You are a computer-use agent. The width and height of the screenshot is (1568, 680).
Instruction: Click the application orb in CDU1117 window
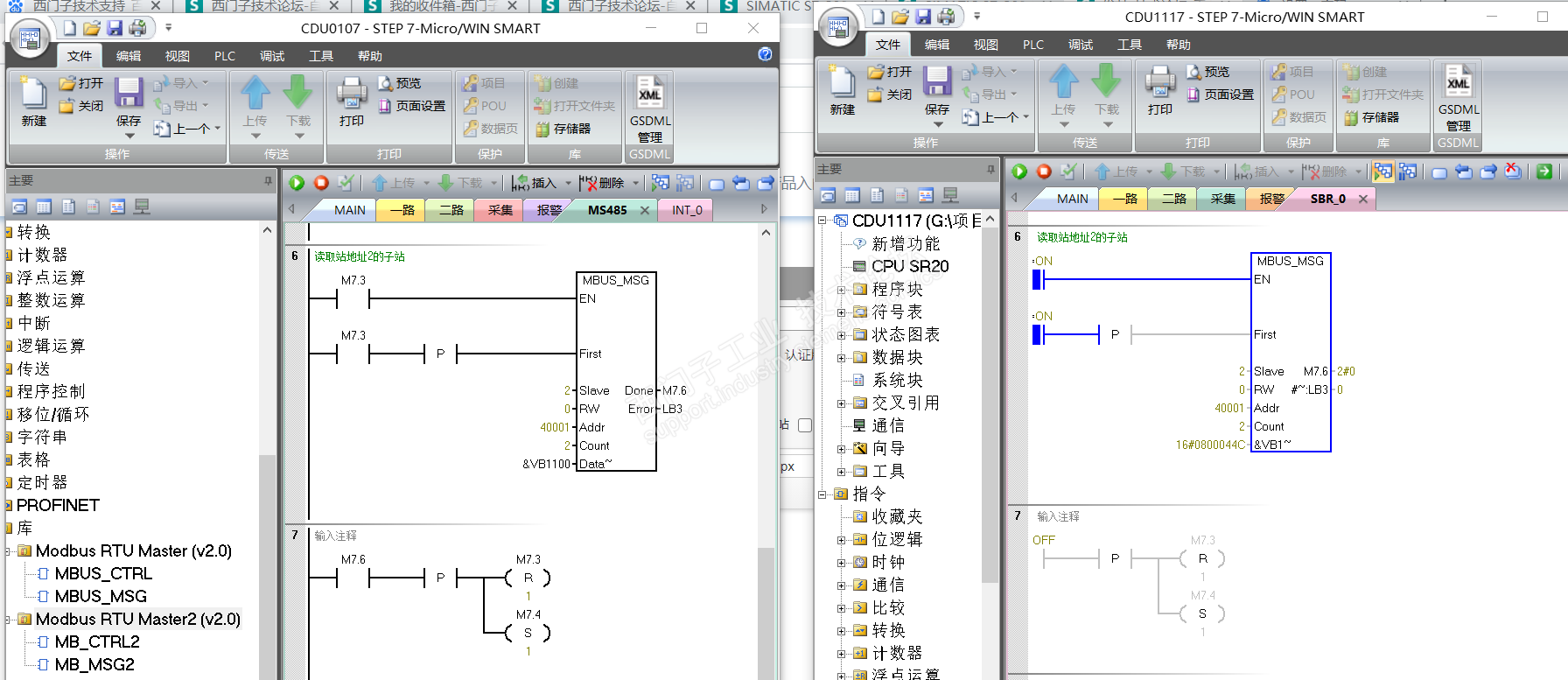click(837, 27)
